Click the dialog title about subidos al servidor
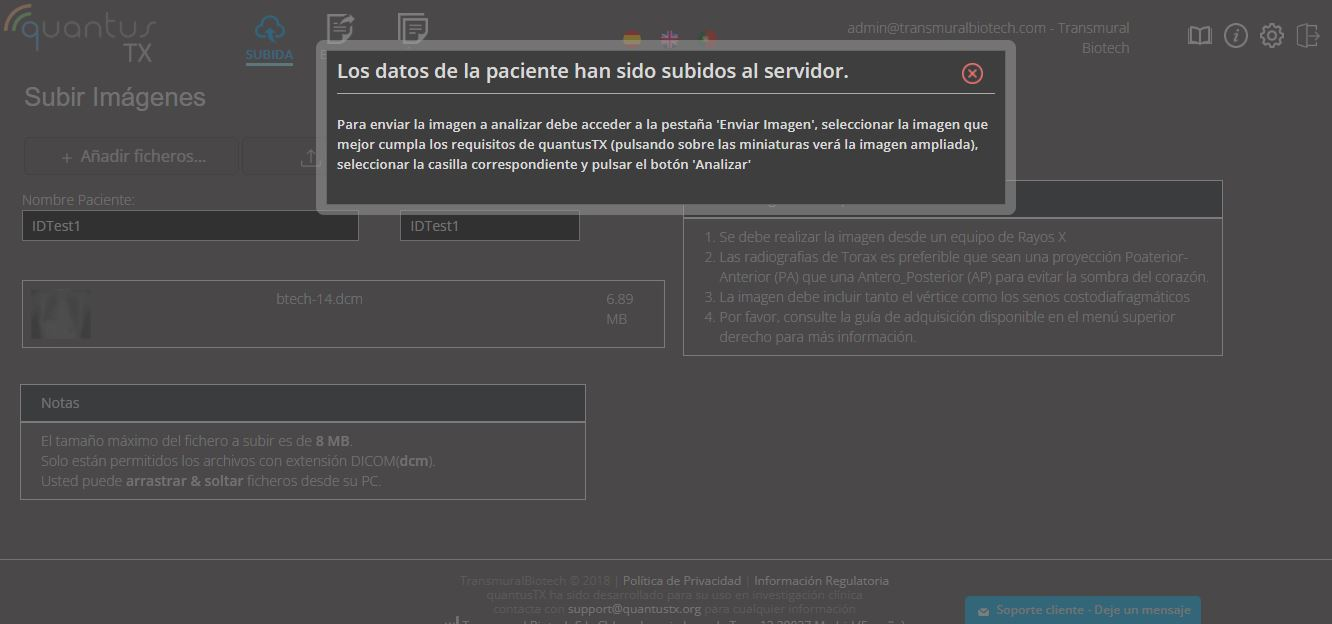 click(x=593, y=71)
